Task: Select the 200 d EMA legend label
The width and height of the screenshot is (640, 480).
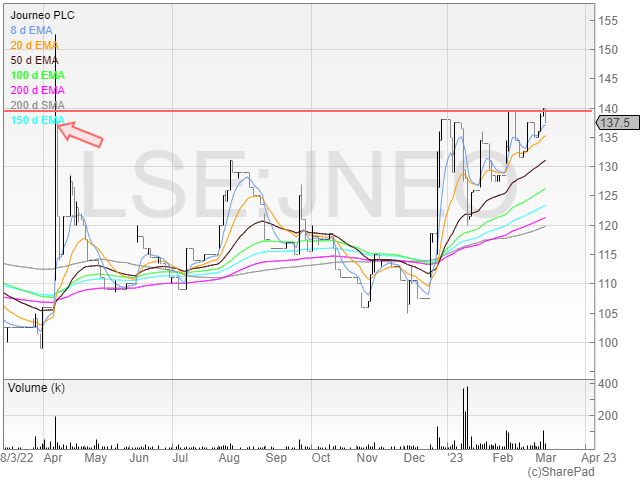Action: (x=38, y=90)
